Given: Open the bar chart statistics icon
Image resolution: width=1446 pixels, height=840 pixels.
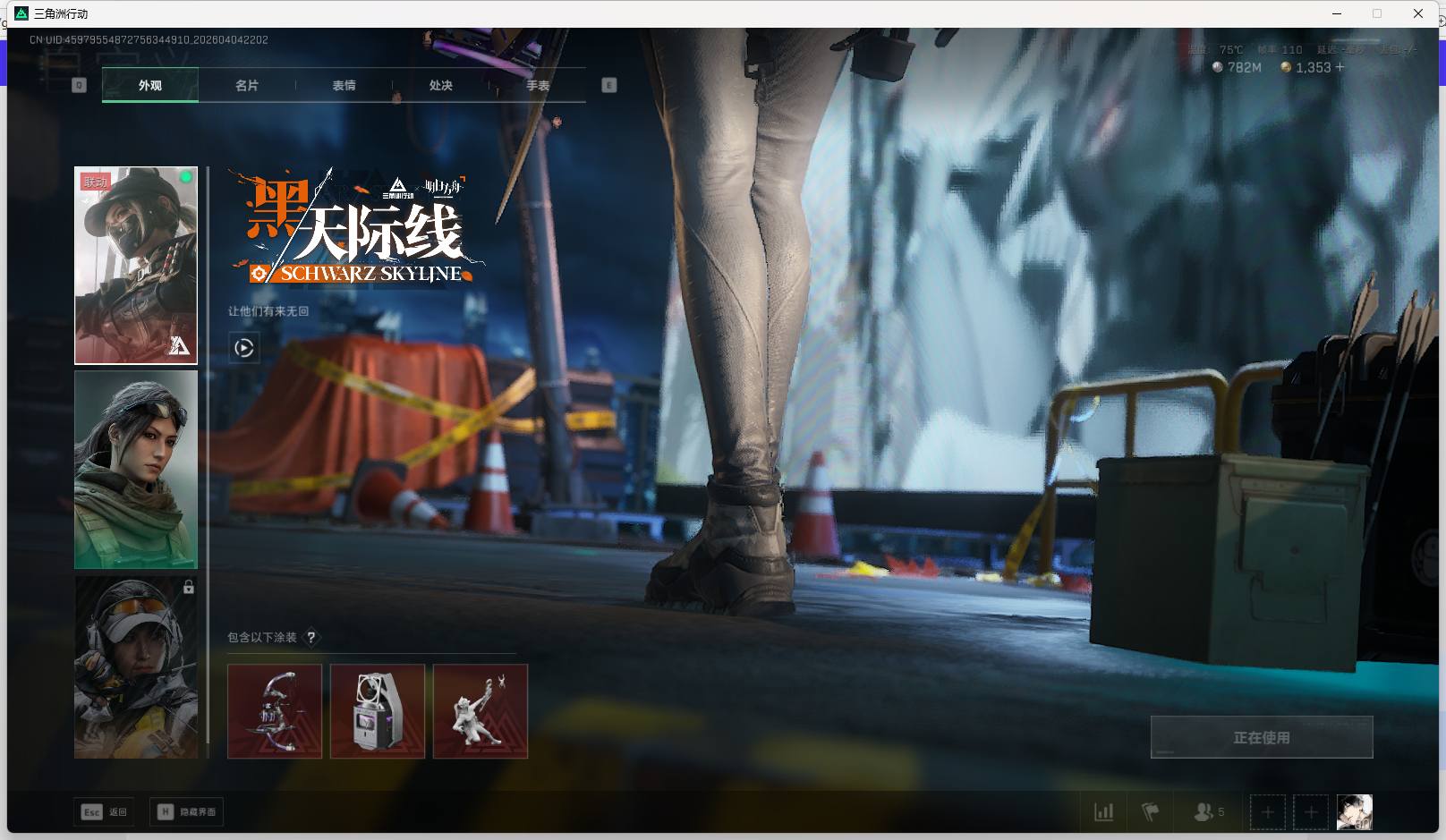Looking at the screenshot, I should point(1104,812).
